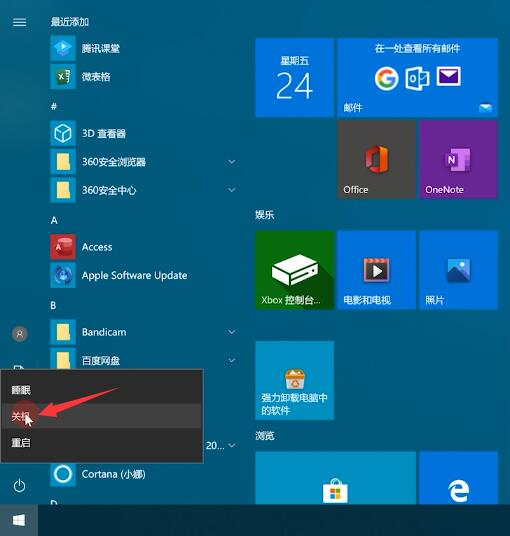
Task: Expand the 百度网盘 folder chevron
Action: (x=232, y=360)
